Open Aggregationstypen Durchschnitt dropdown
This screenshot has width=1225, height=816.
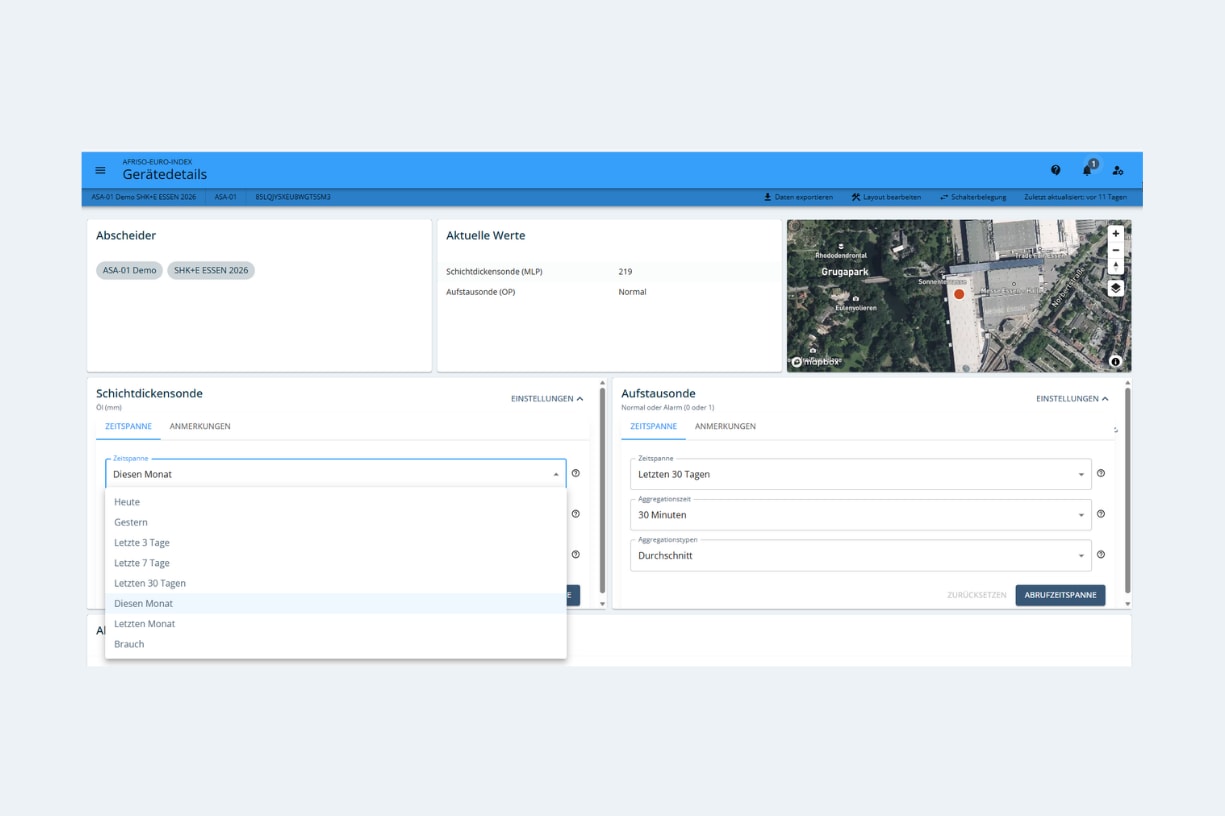coord(861,555)
